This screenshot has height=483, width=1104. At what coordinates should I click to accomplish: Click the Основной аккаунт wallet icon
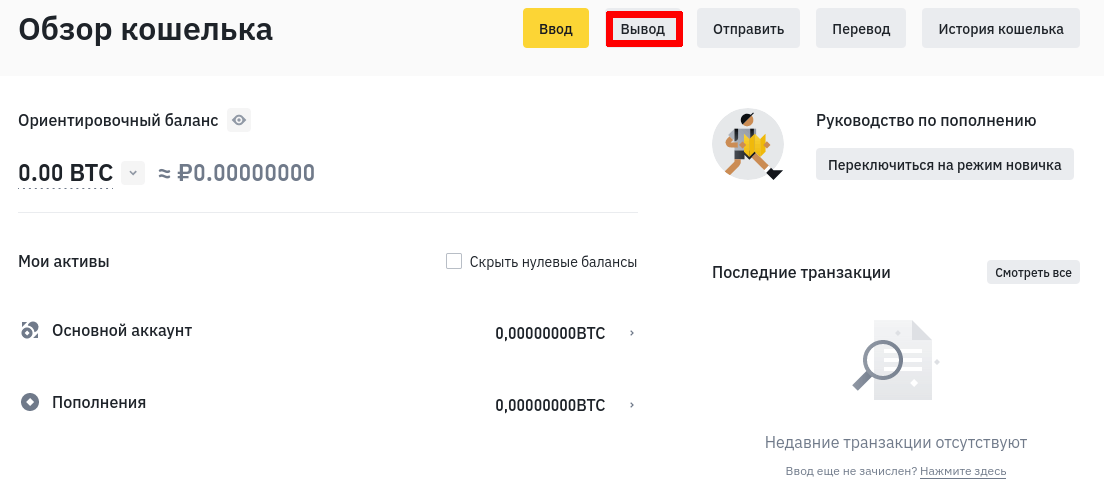click(x=30, y=330)
